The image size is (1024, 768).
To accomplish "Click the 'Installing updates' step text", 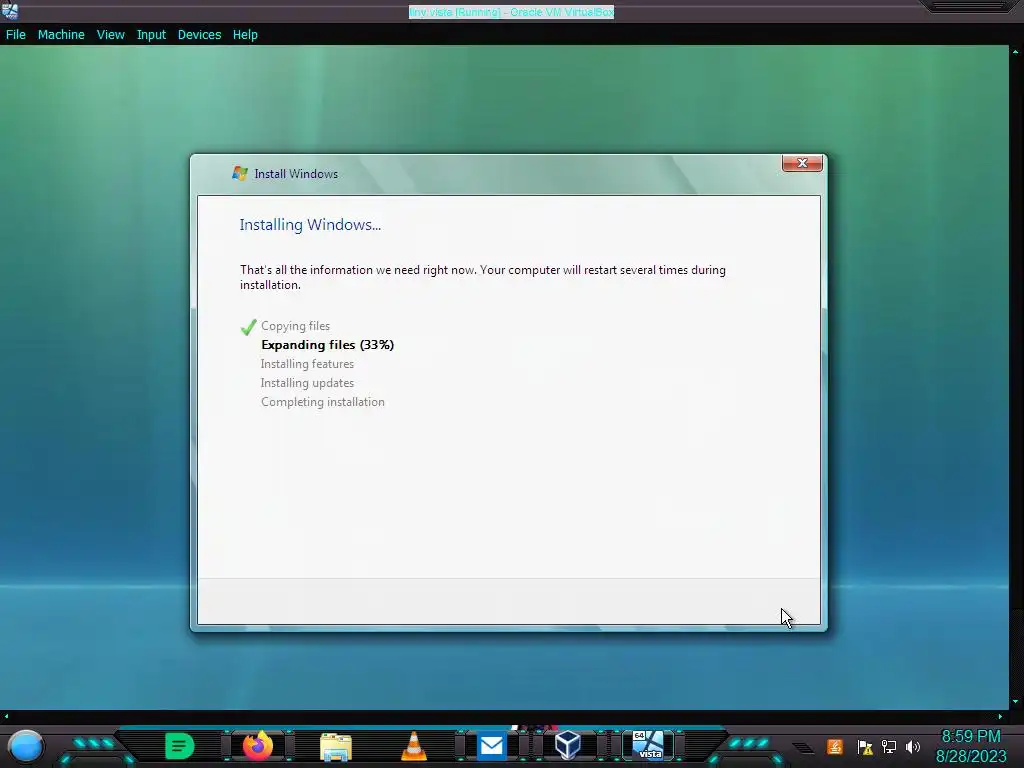I will pyautogui.click(x=307, y=383).
